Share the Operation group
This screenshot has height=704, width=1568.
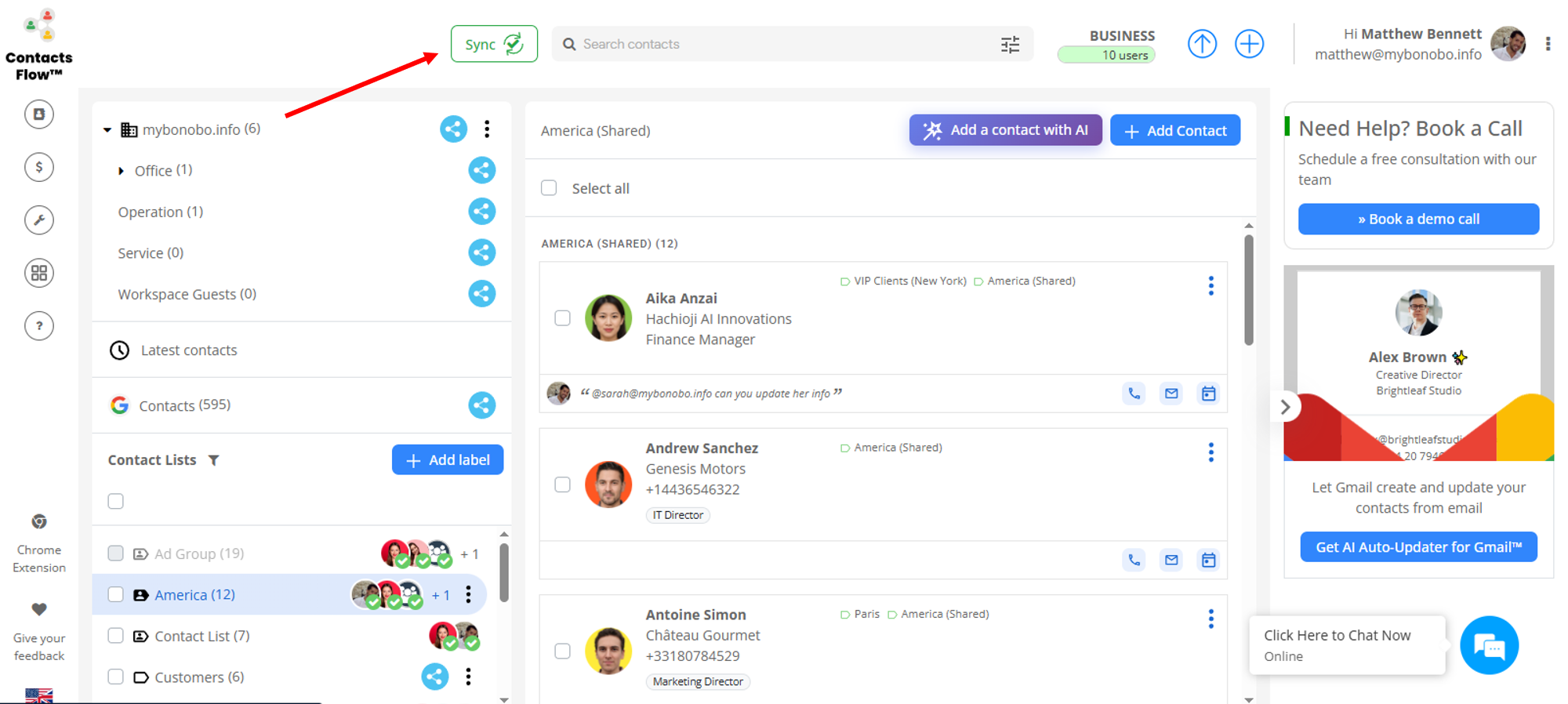[481, 212]
